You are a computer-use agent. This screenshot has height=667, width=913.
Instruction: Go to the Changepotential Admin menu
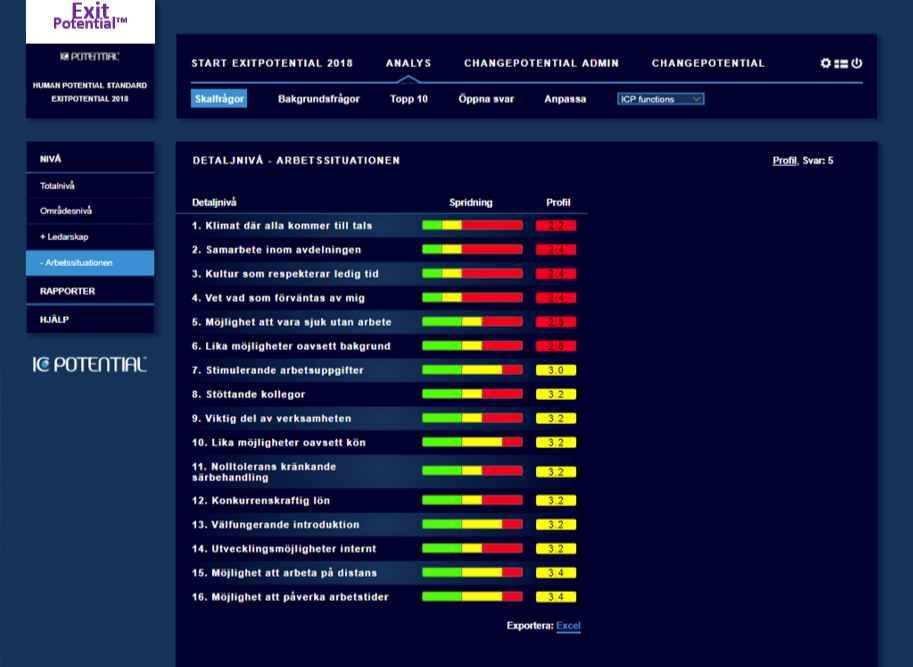(x=541, y=63)
